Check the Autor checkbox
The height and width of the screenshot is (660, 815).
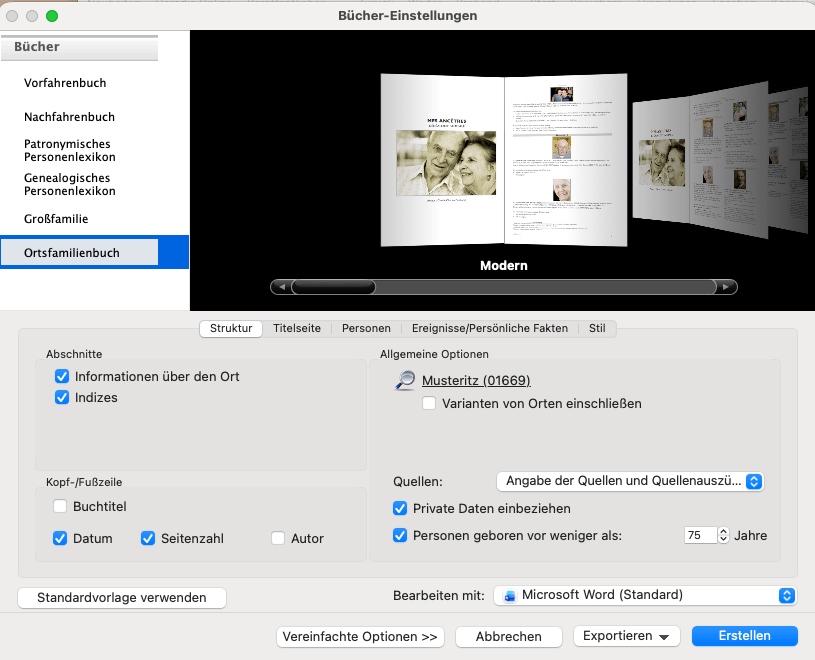(278, 538)
